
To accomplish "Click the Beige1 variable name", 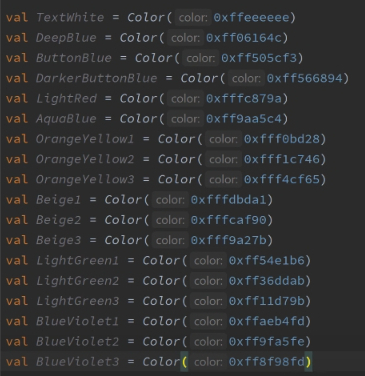I will 58,200.
